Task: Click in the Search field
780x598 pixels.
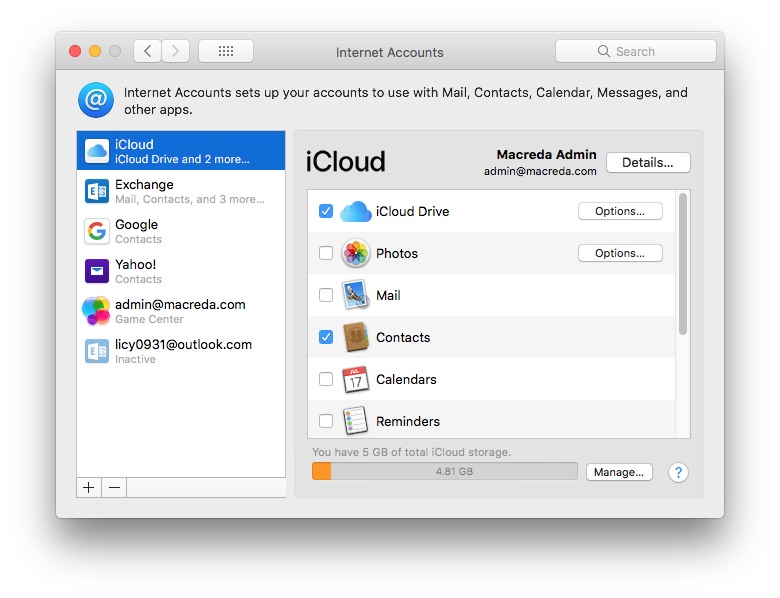Action: [x=636, y=51]
